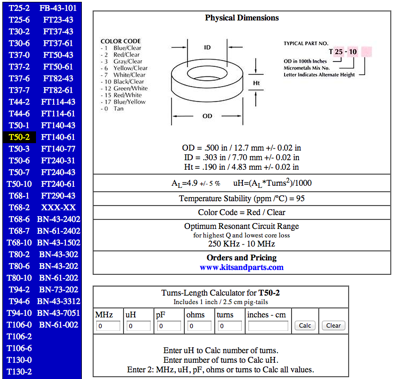Choose the T80-6 core

[x=19, y=266]
